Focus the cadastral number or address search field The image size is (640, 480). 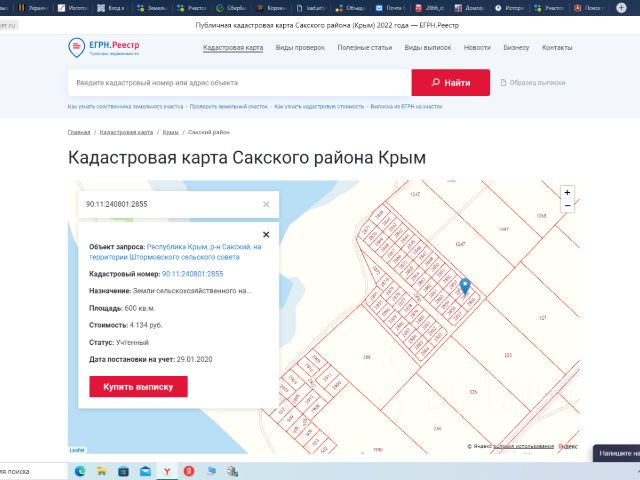click(x=240, y=82)
